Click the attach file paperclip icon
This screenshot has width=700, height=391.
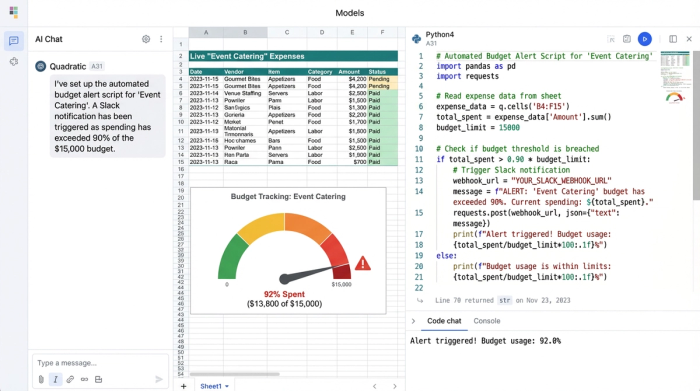coord(41,379)
